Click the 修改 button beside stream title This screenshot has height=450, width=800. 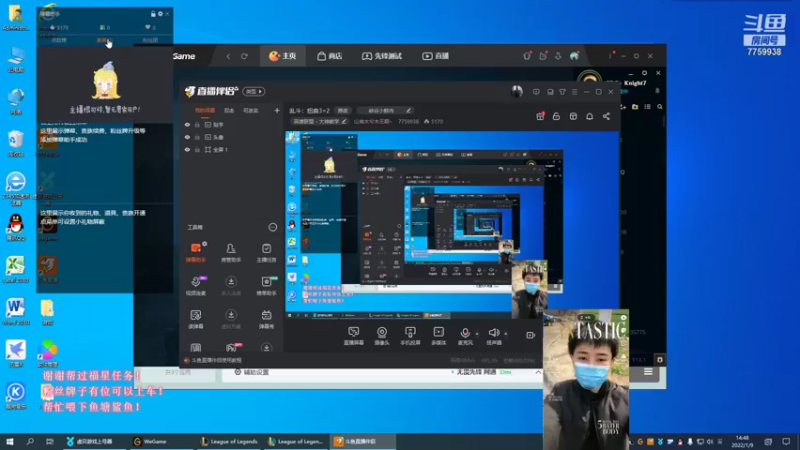click(x=342, y=110)
